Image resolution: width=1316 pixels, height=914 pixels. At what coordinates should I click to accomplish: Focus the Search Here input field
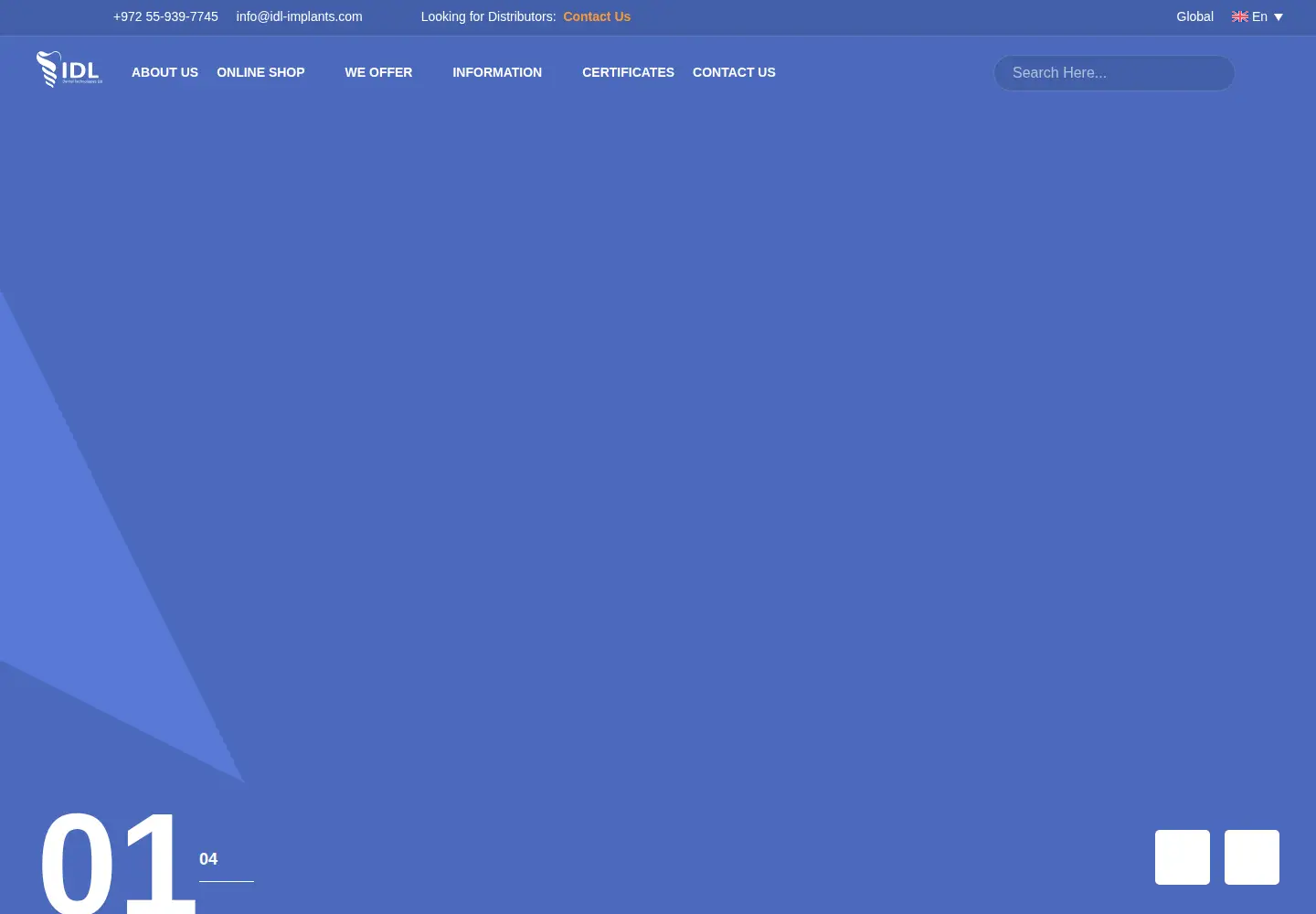(x=1114, y=73)
